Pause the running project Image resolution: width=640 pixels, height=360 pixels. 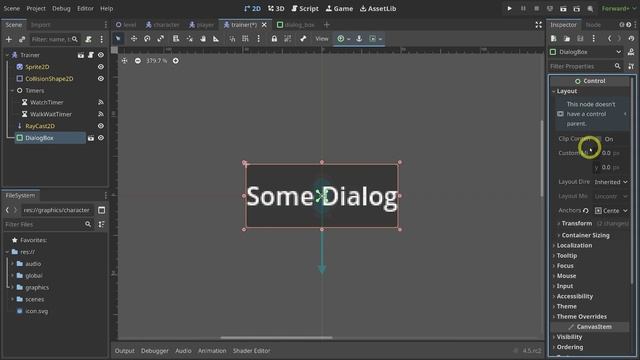point(523,8)
